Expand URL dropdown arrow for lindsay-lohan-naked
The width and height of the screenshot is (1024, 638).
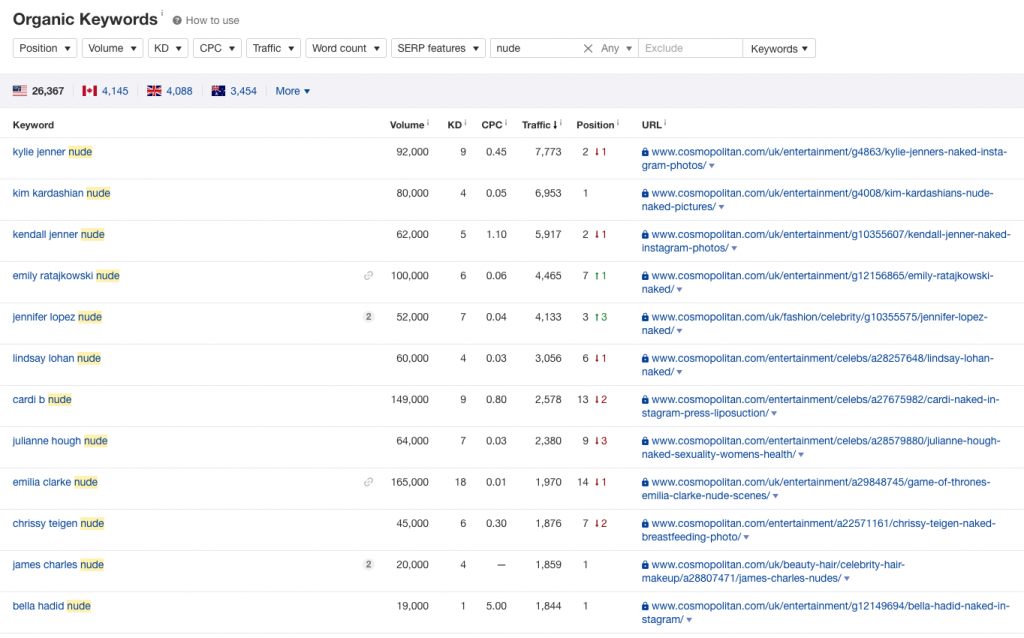click(x=679, y=372)
